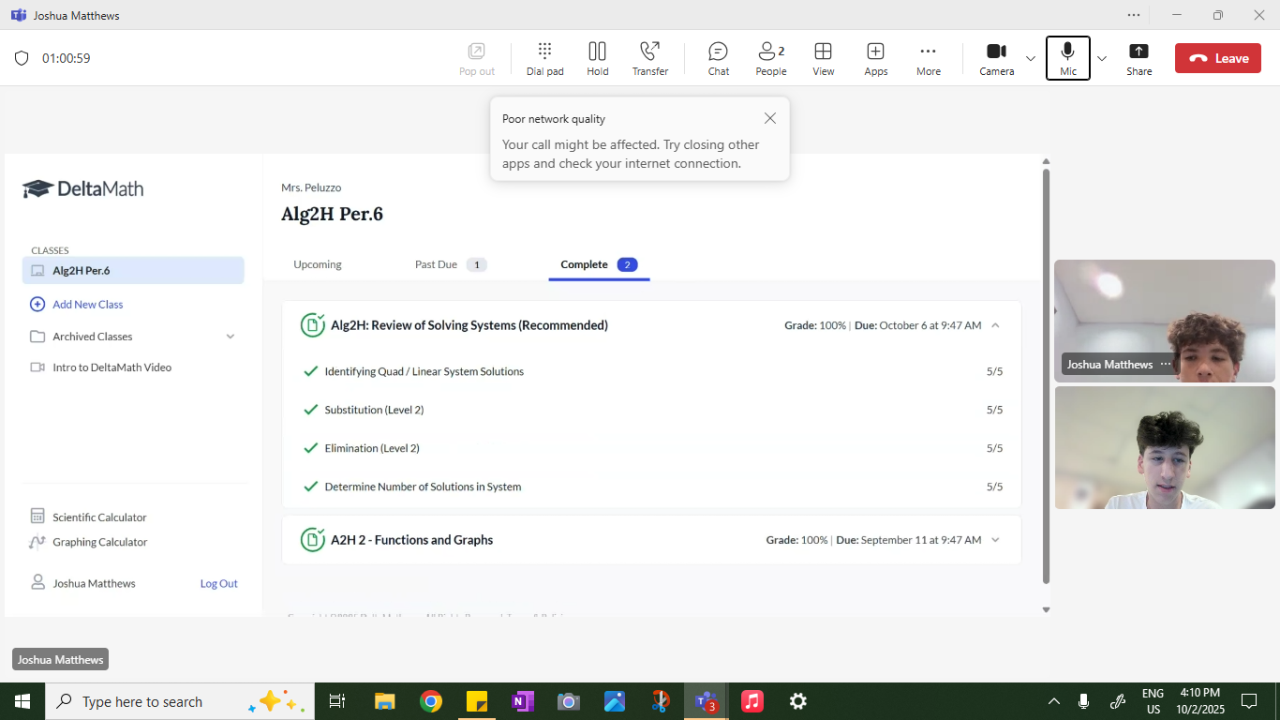Open Camera app from taskbar
Image resolution: width=1280 pixels, height=720 pixels.
click(x=569, y=701)
